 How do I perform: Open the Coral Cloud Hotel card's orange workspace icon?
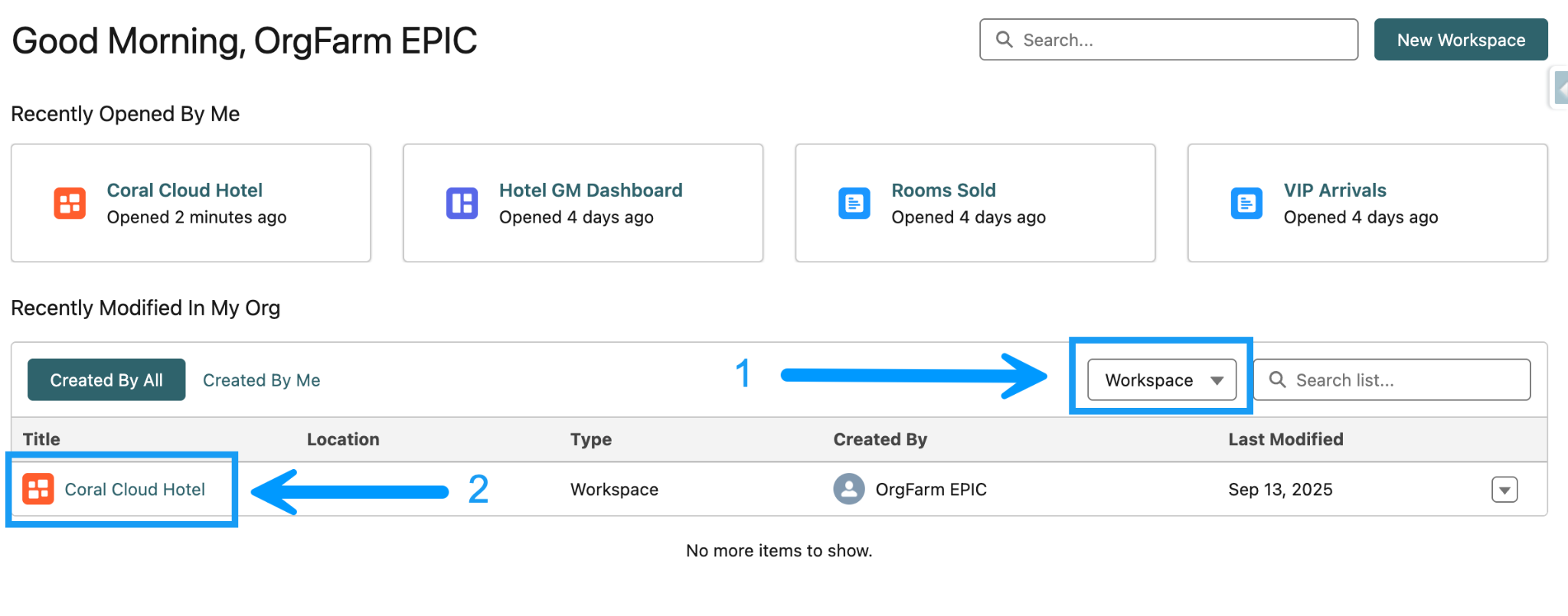pos(70,204)
